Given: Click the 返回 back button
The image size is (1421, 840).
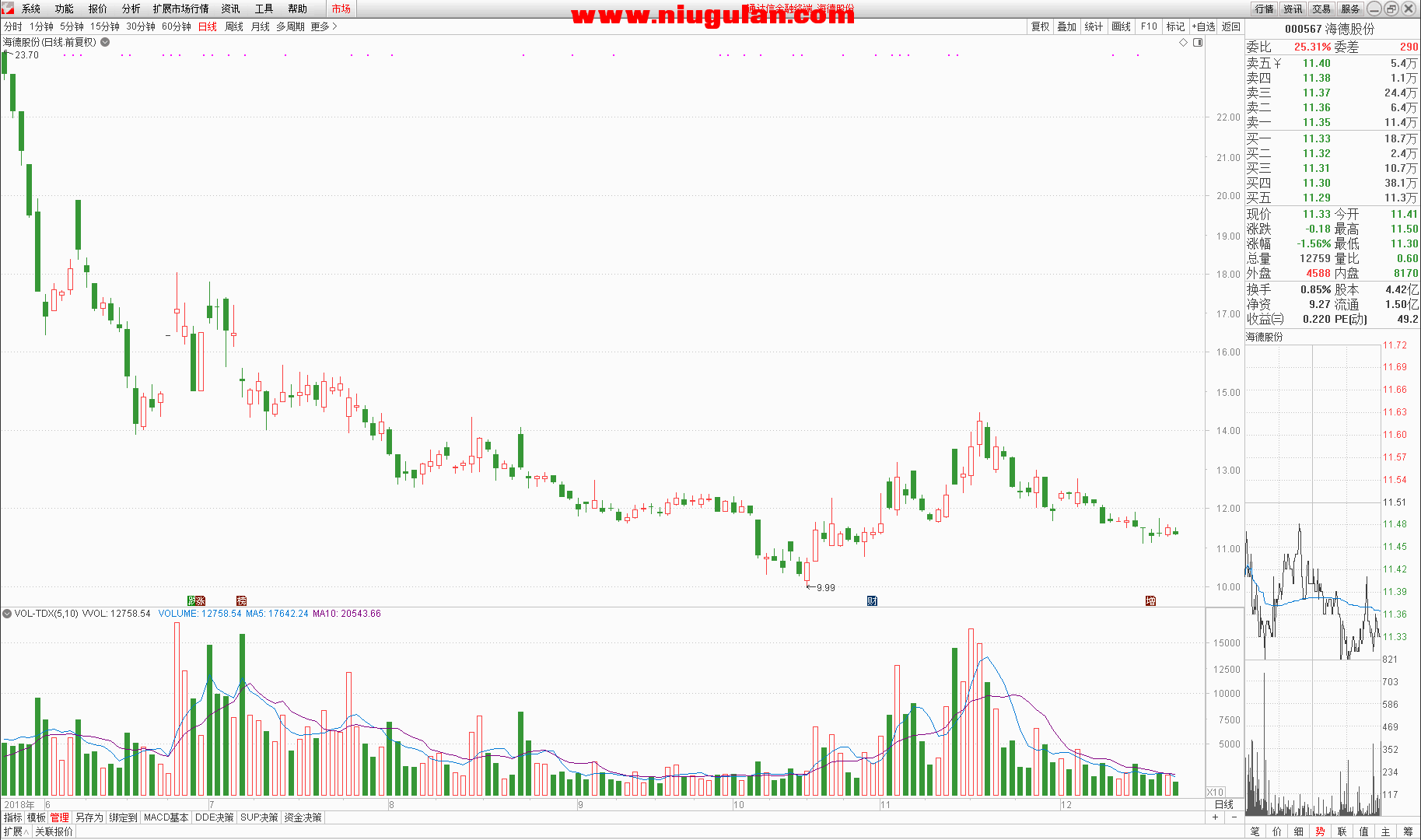Looking at the screenshot, I should 1231,26.
